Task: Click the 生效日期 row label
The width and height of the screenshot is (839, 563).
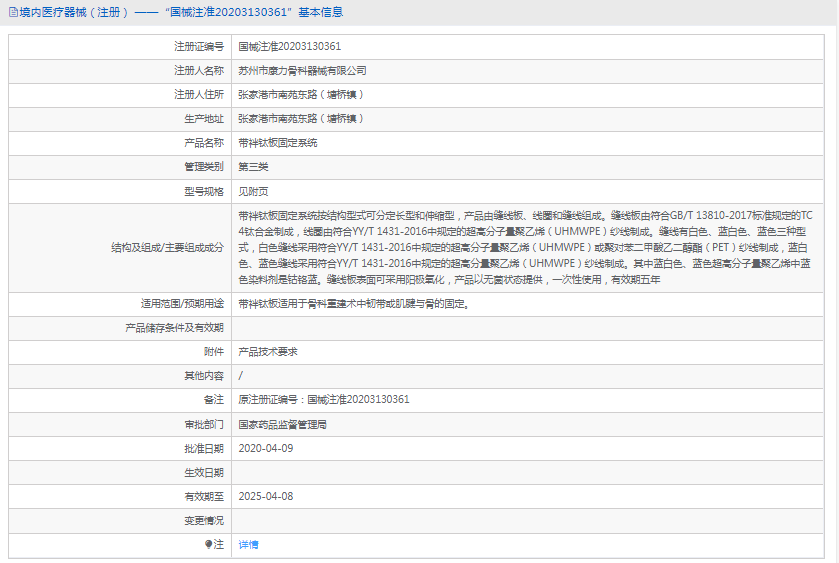Action: click(x=204, y=473)
